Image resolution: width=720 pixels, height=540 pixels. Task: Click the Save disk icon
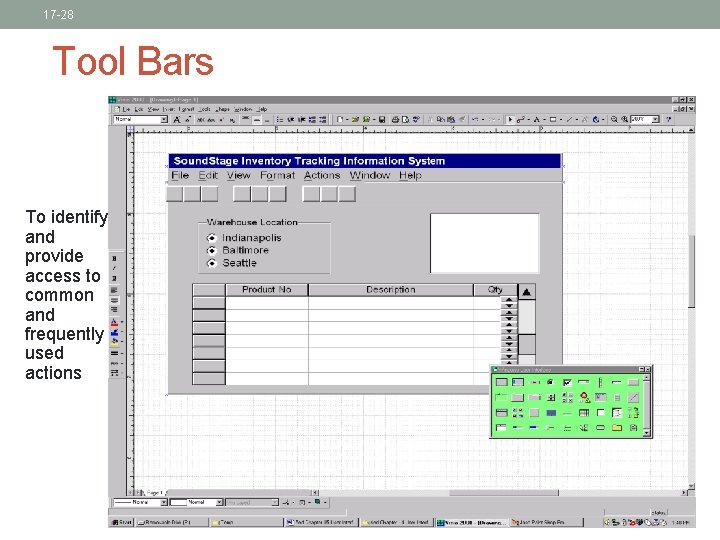(382, 119)
